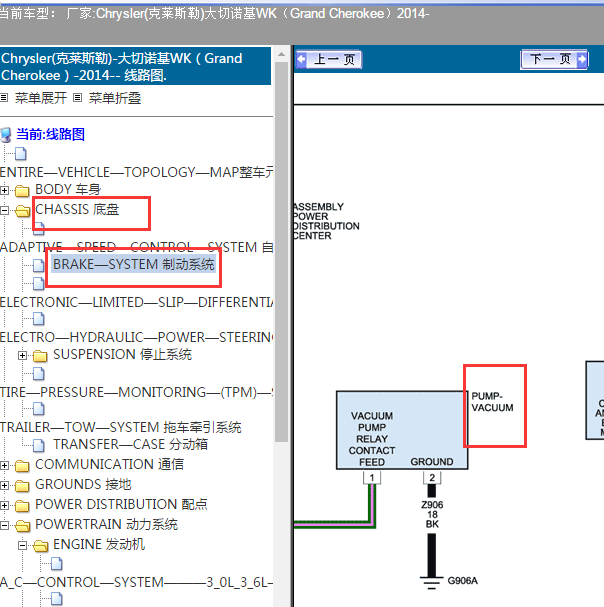Expand POWER DISTRIBUTION 配点 folder
This screenshot has height=607, width=604.
coord(4,505)
